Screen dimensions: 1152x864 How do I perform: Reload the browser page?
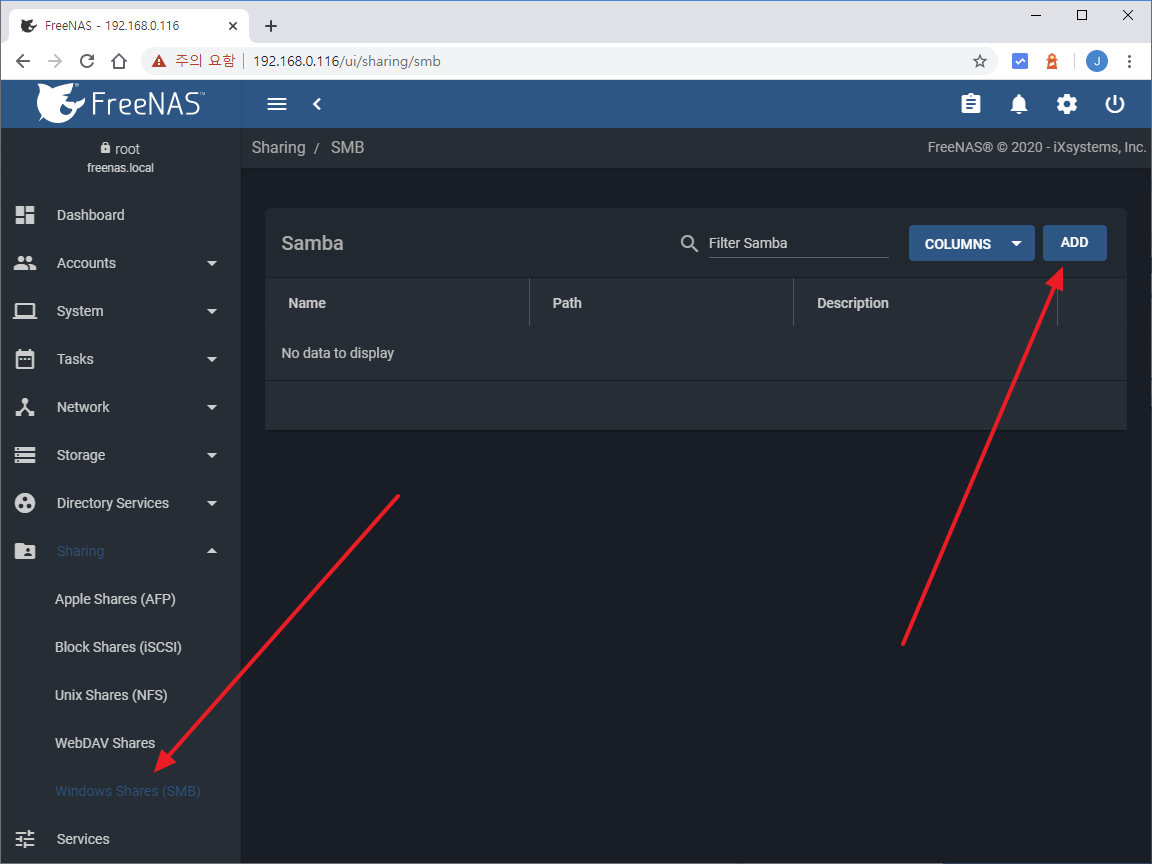(87, 61)
